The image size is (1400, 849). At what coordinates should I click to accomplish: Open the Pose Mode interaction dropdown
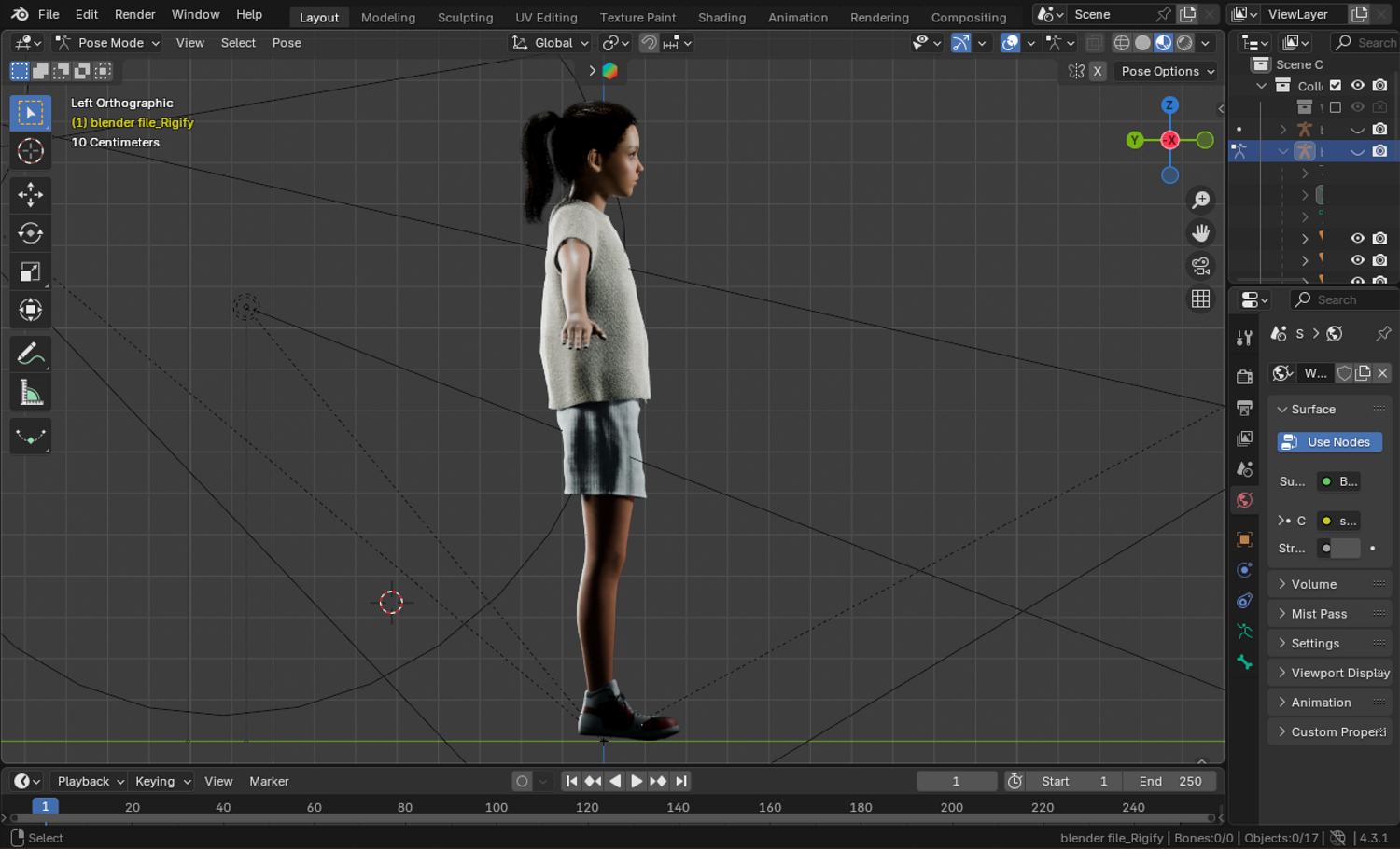coord(107,43)
